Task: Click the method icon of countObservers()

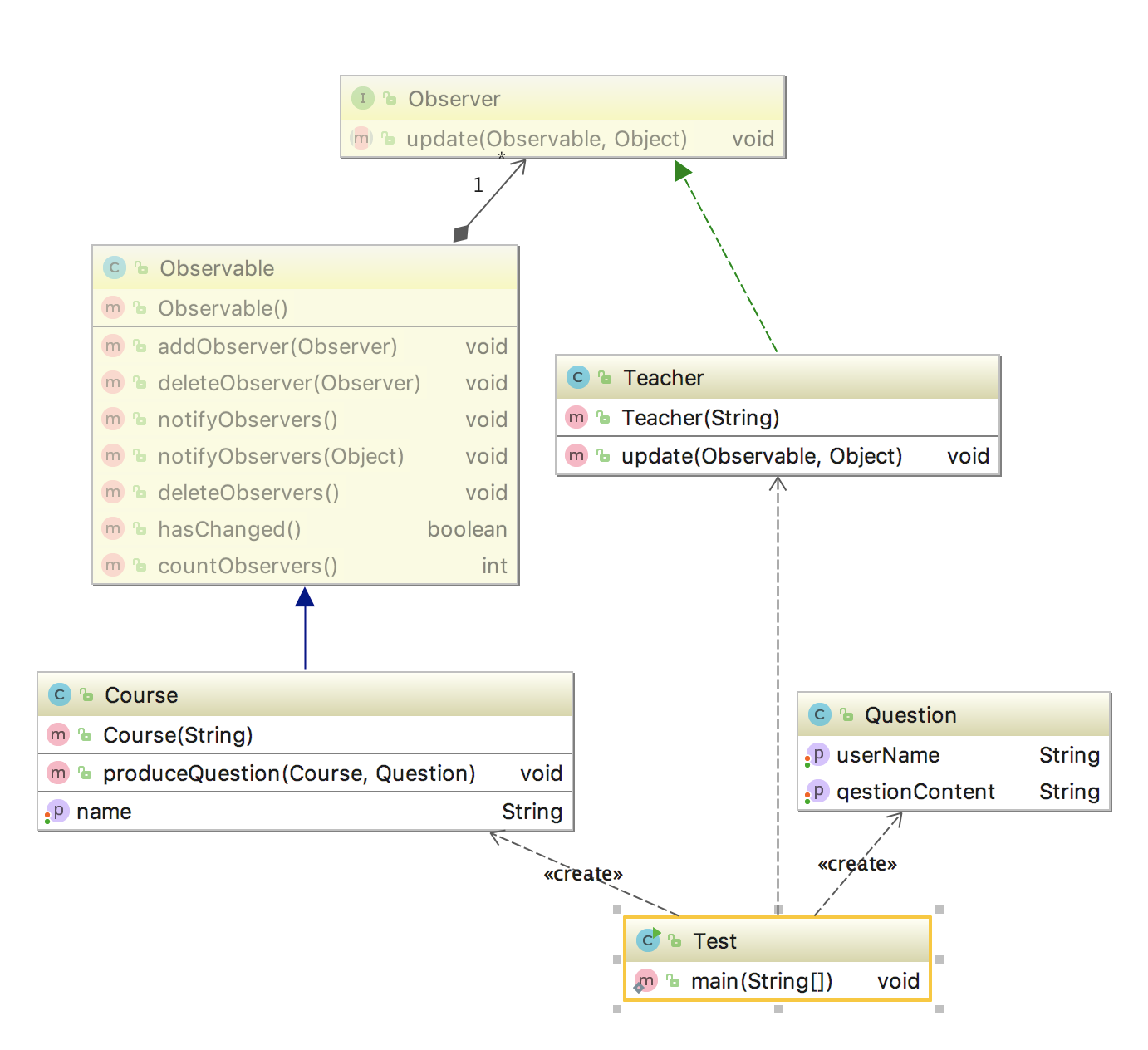Action: [x=113, y=565]
